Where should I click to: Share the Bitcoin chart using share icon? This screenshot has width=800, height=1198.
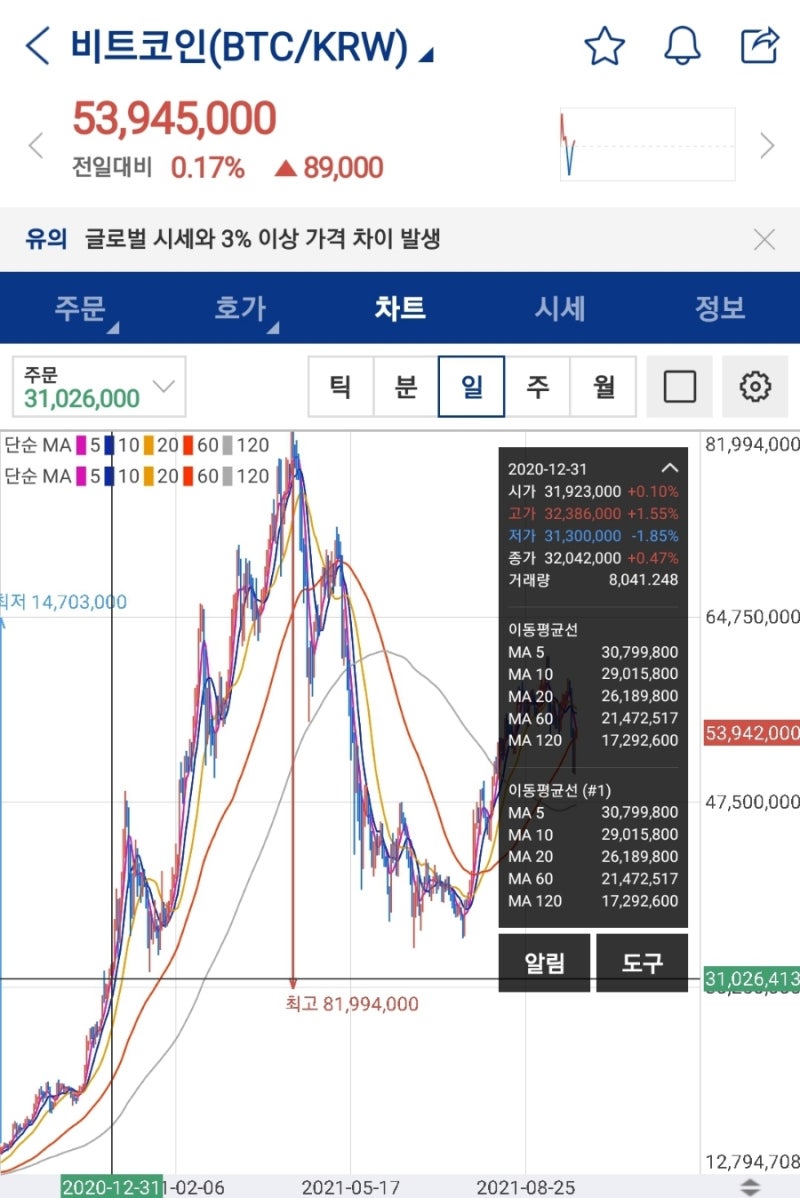coord(760,45)
